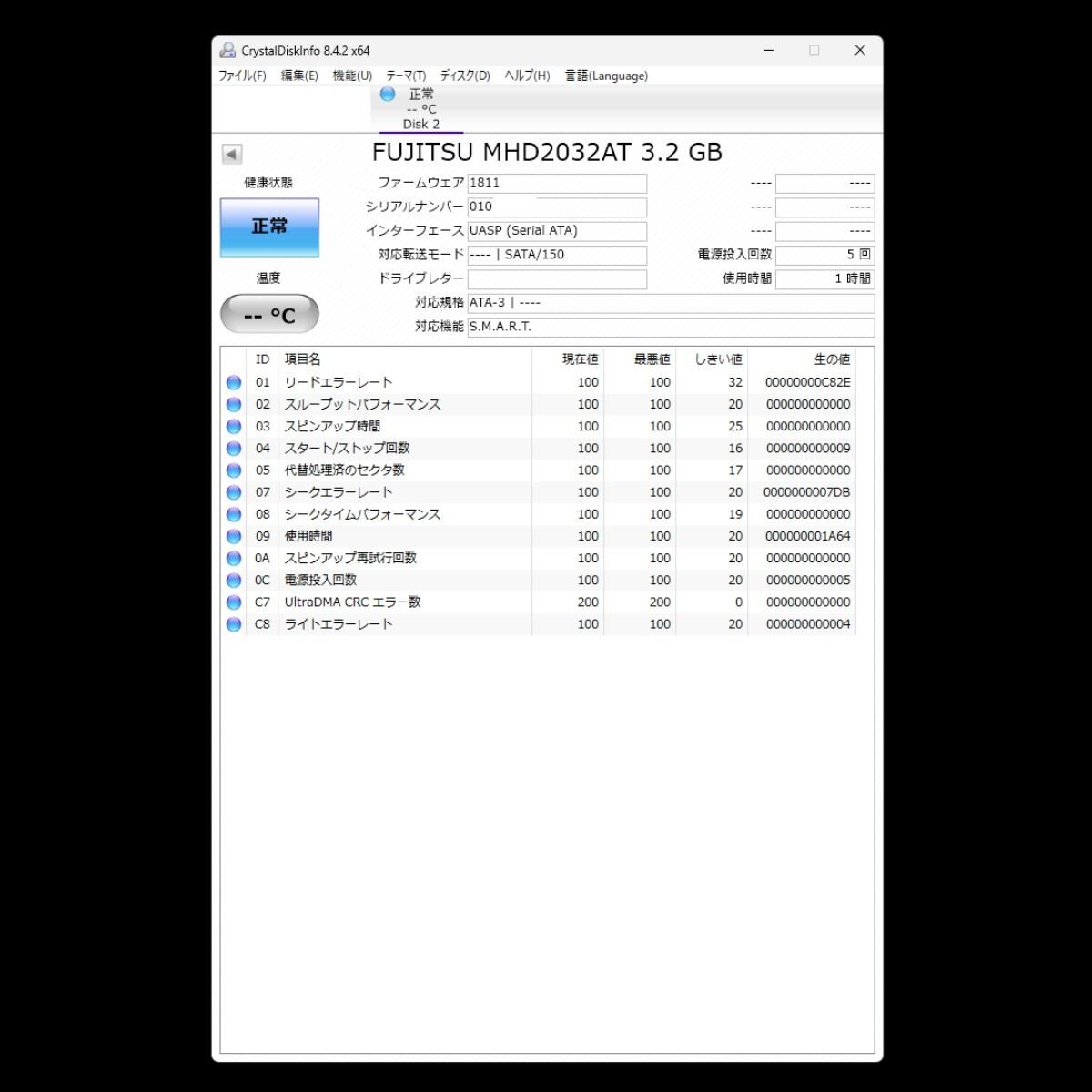Click the インターフェース field UASP (Serial ATA)
1092x1092 pixels.
(x=557, y=231)
